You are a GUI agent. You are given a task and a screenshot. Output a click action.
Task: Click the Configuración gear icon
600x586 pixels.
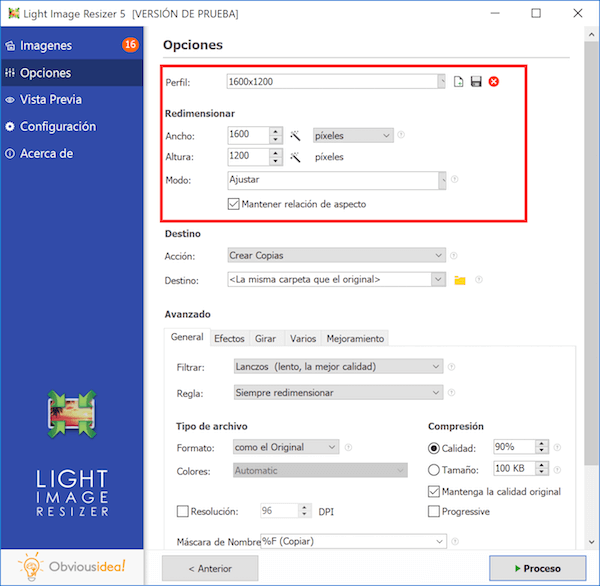pyautogui.click(x=10, y=127)
